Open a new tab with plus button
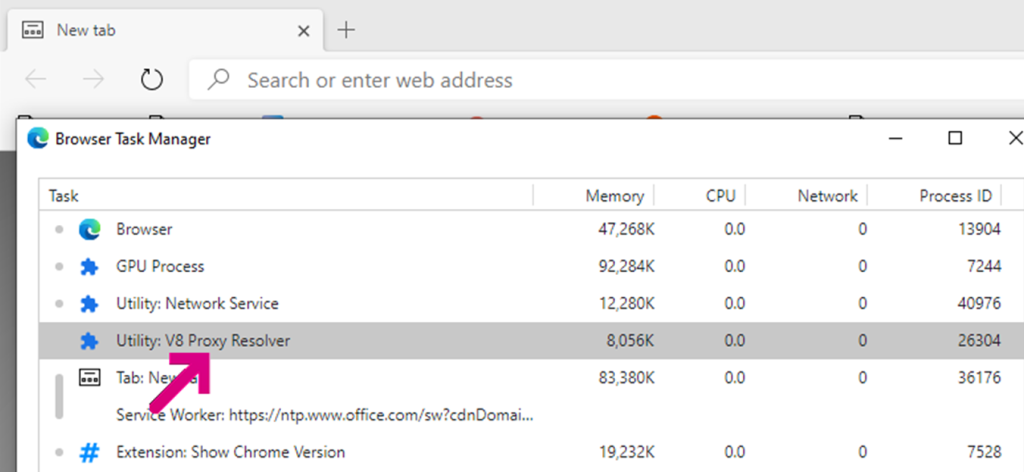 click(x=346, y=30)
